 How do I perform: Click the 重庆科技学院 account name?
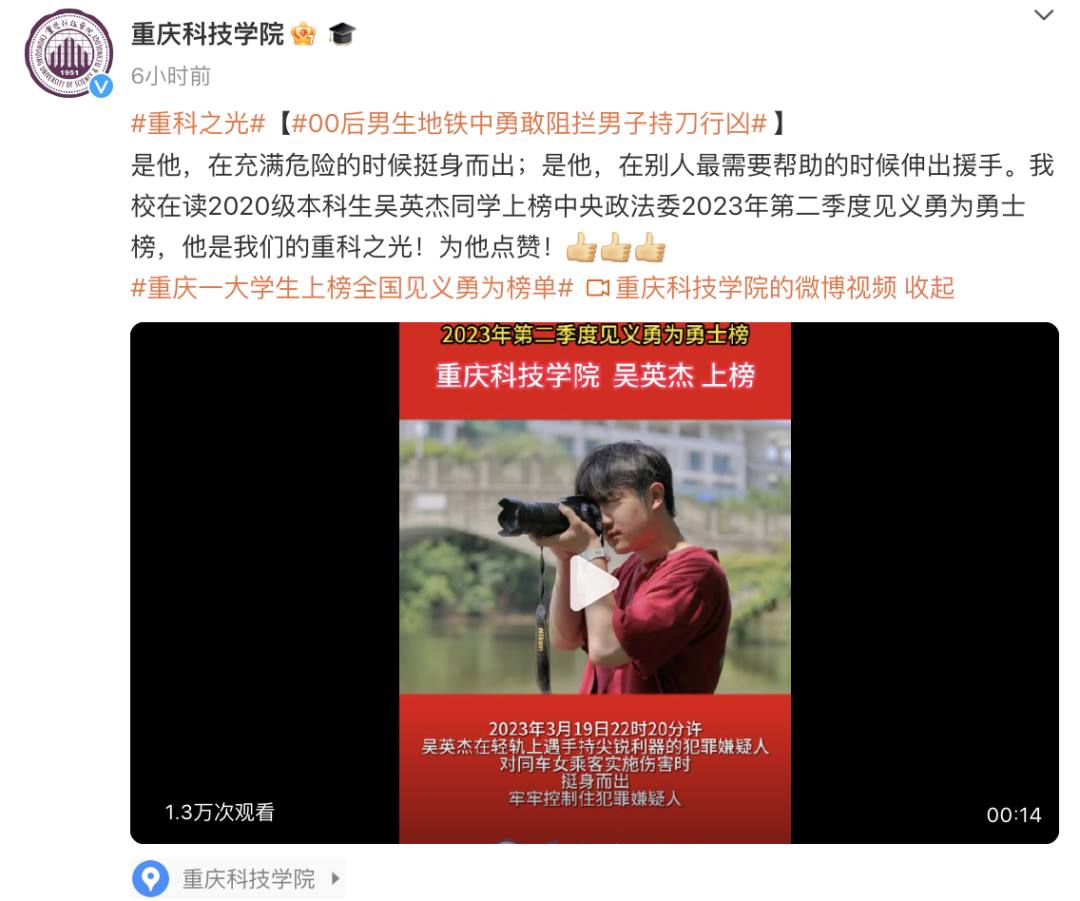(207, 34)
